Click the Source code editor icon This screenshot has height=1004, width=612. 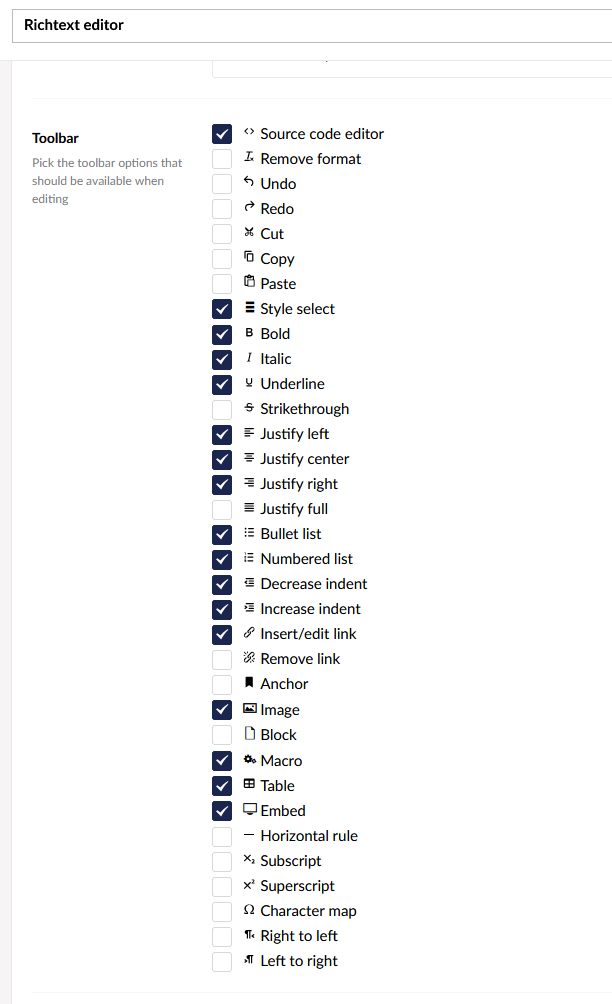[x=249, y=132]
